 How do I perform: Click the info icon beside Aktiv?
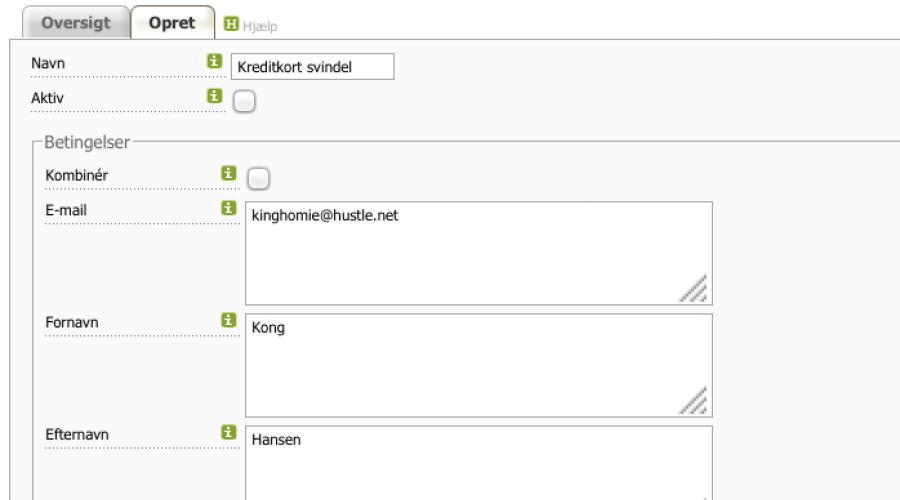click(x=215, y=96)
